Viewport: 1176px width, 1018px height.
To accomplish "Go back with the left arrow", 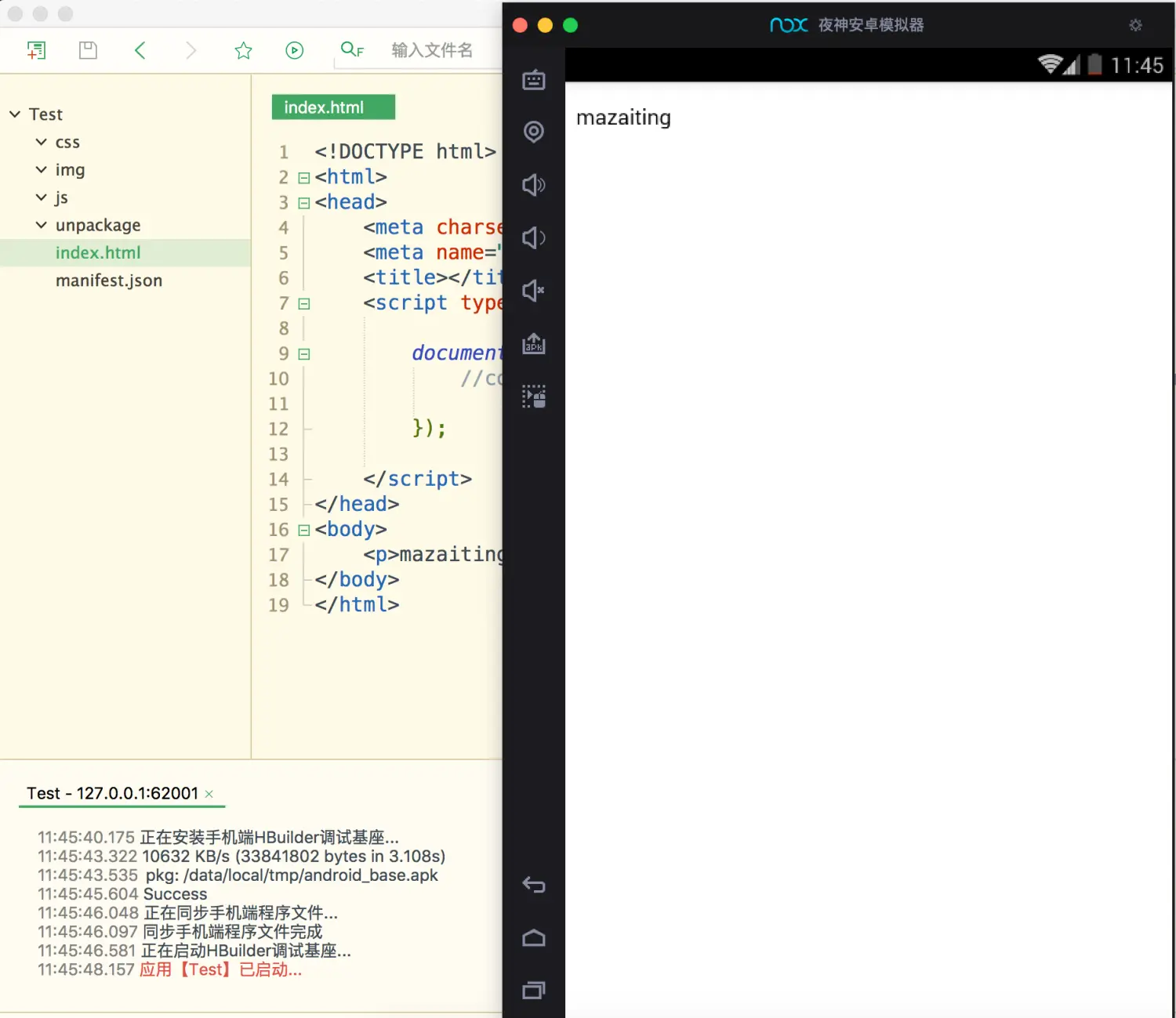I will pyautogui.click(x=140, y=51).
